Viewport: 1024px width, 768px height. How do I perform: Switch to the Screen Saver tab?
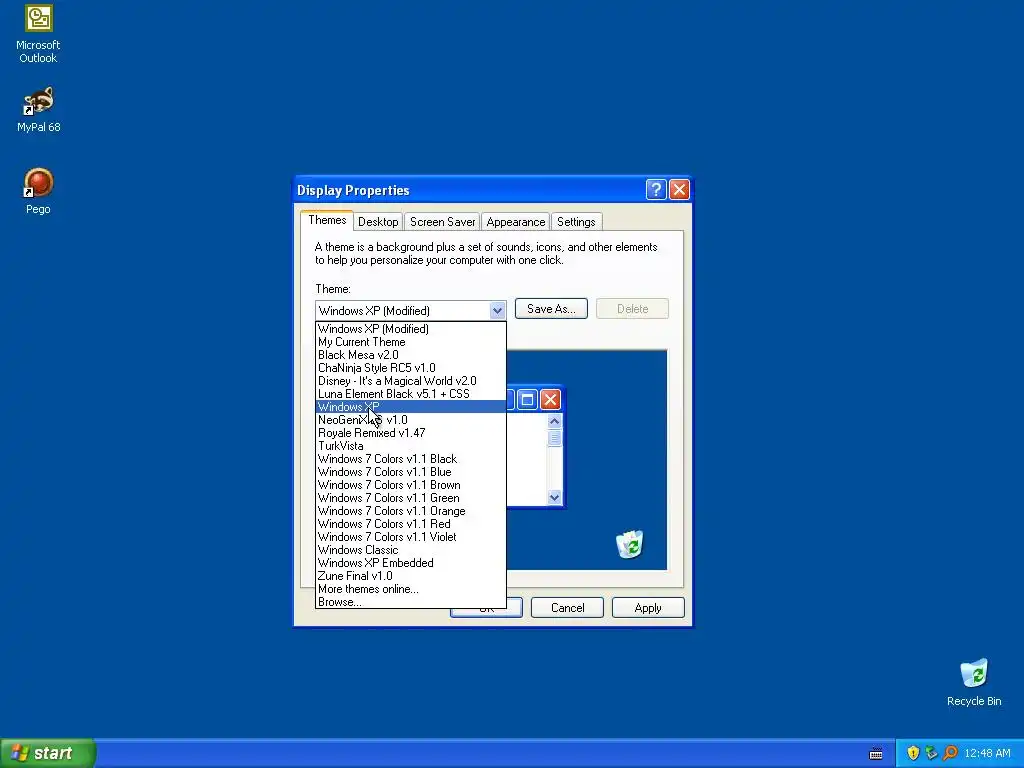pos(442,222)
